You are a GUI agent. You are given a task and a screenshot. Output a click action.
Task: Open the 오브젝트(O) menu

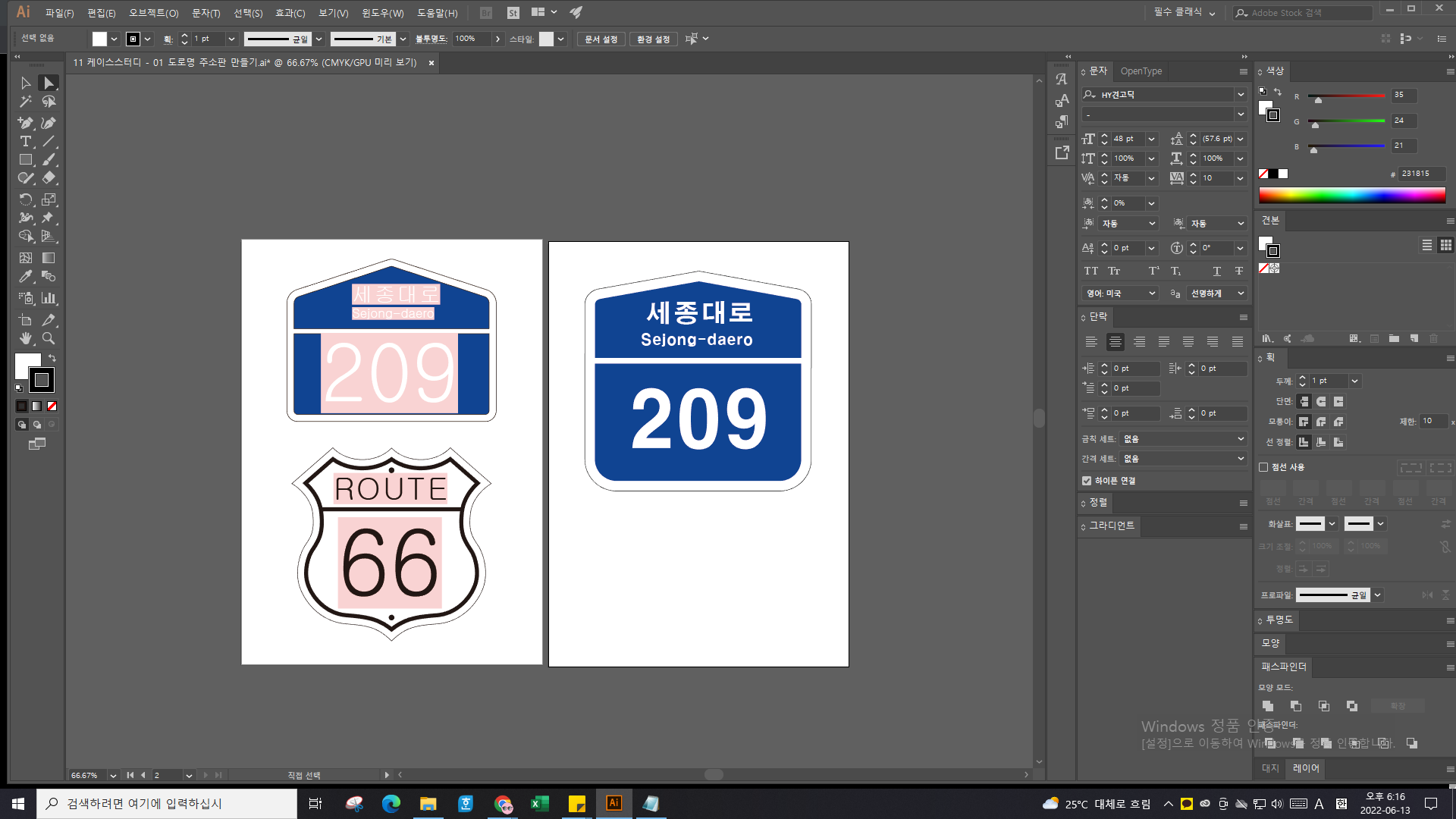(153, 13)
